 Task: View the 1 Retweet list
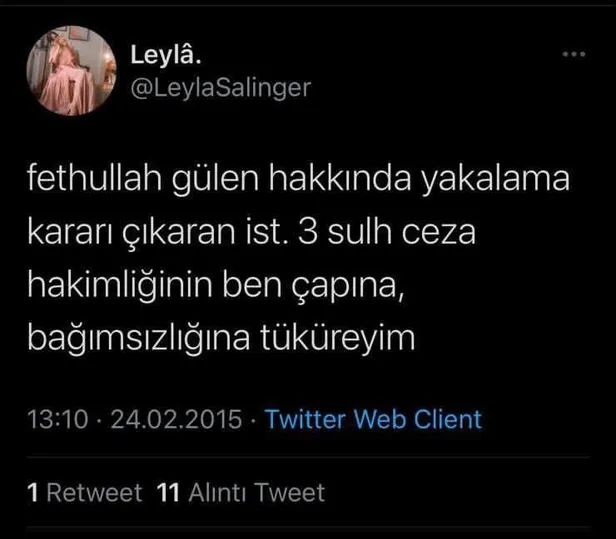click(x=85, y=492)
